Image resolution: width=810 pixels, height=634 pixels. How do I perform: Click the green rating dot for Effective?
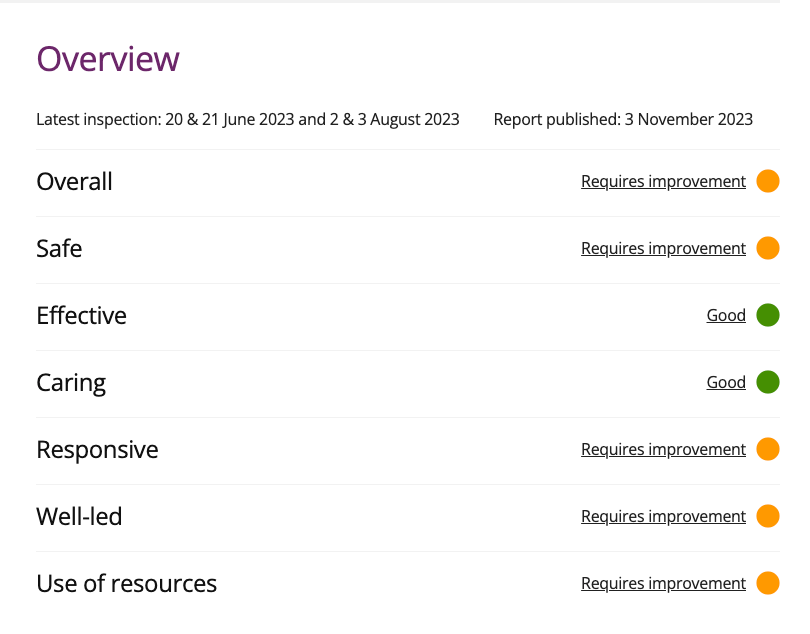click(767, 315)
